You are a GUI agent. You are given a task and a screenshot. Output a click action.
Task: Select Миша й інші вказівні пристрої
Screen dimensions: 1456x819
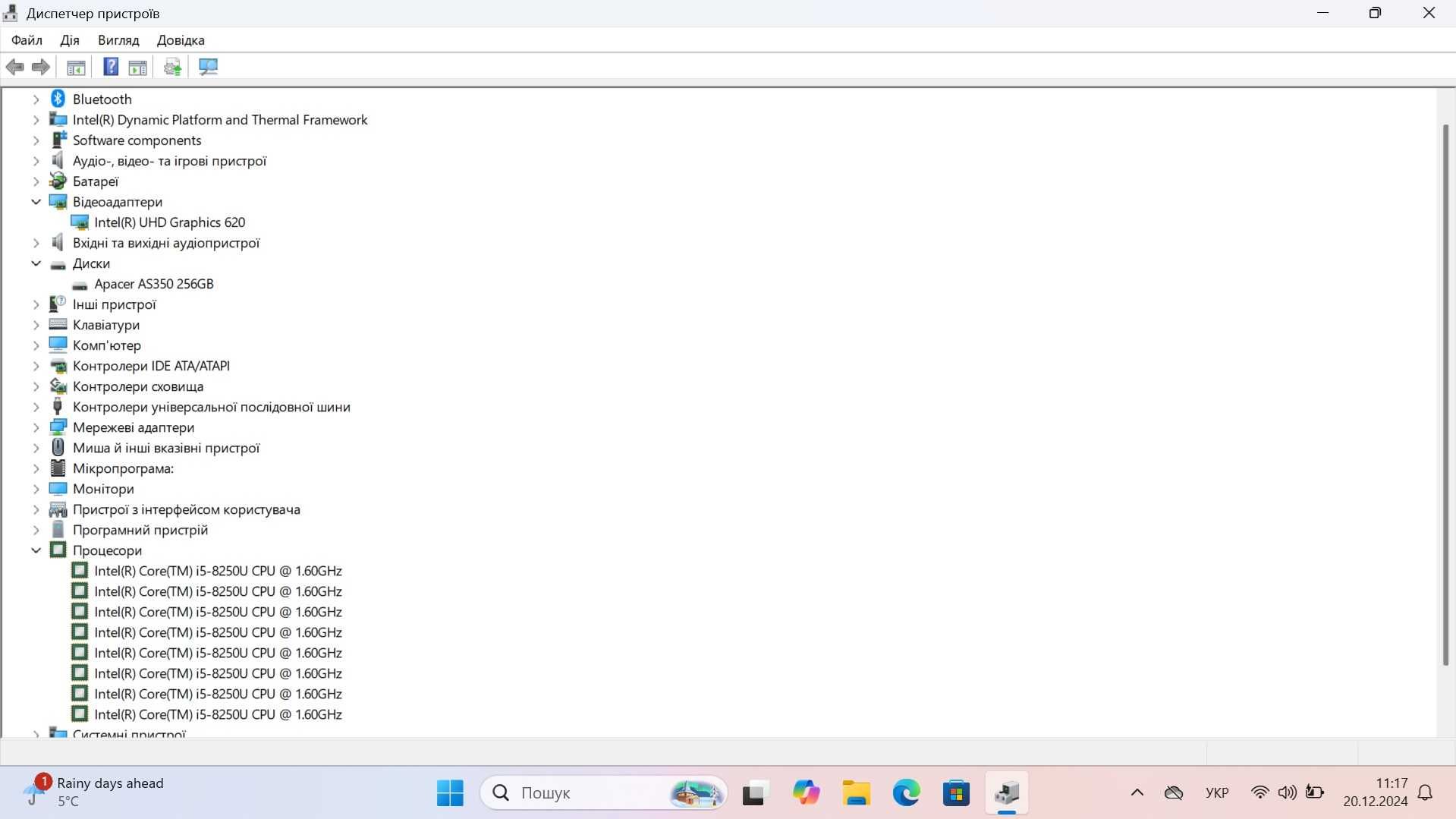[166, 448]
